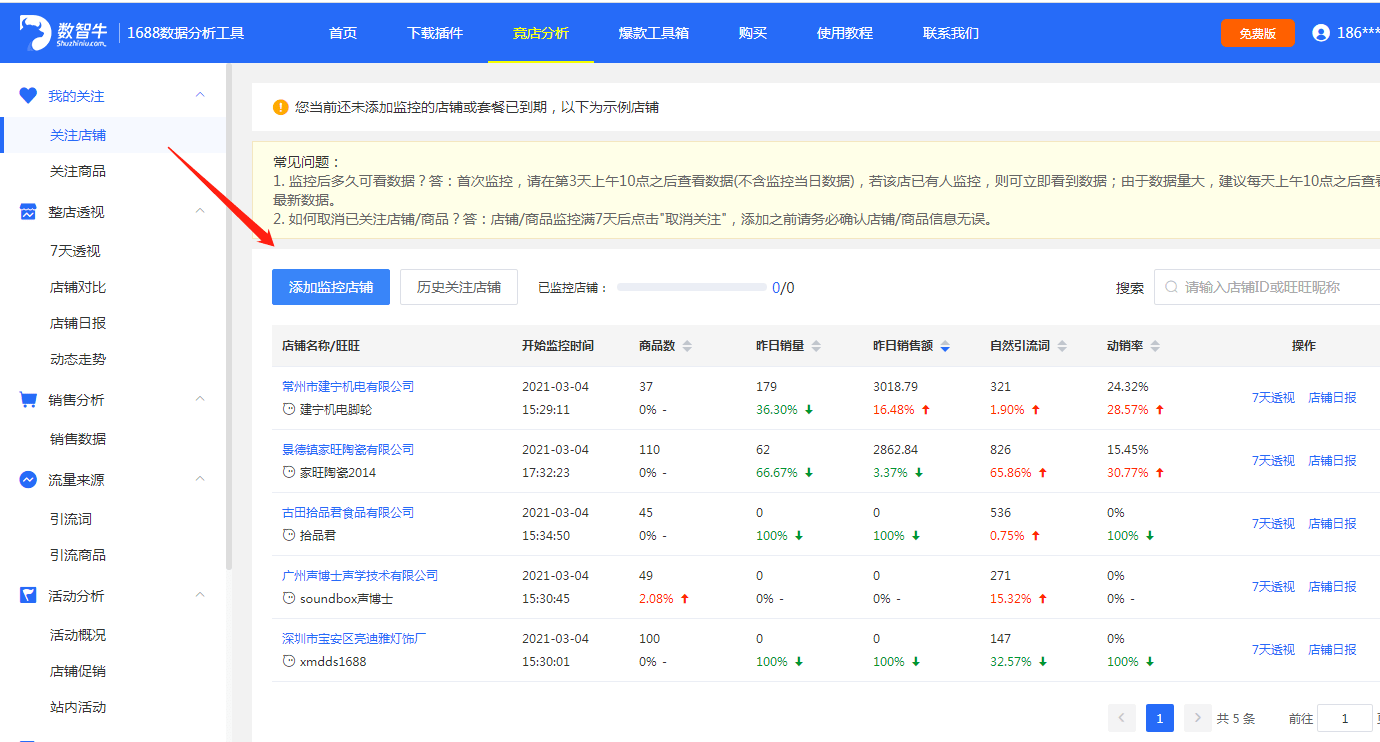Click the heart icon beside 我的关注
1380x742 pixels.
pos(28,96)
